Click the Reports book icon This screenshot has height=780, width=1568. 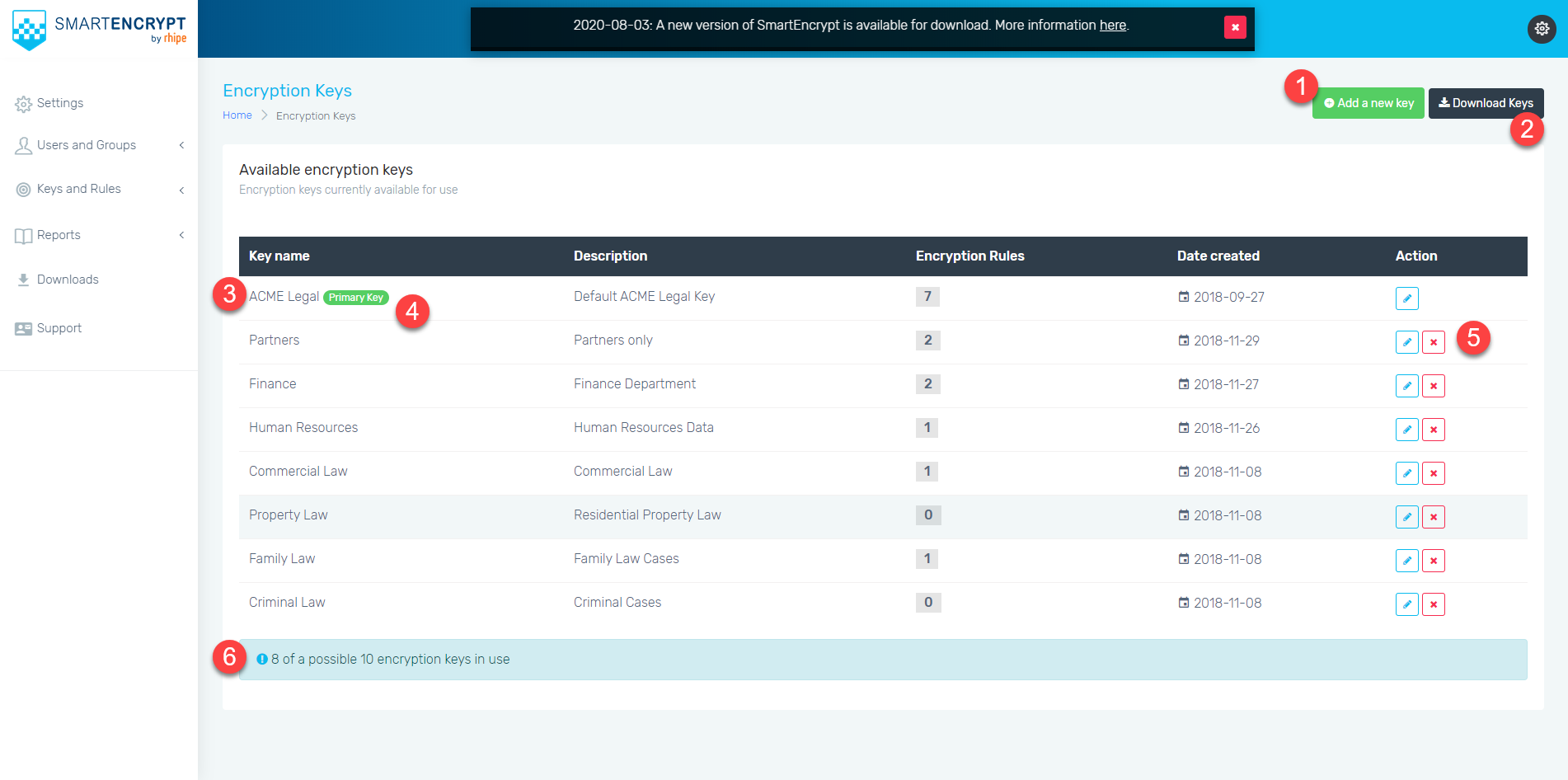[23, 236]
